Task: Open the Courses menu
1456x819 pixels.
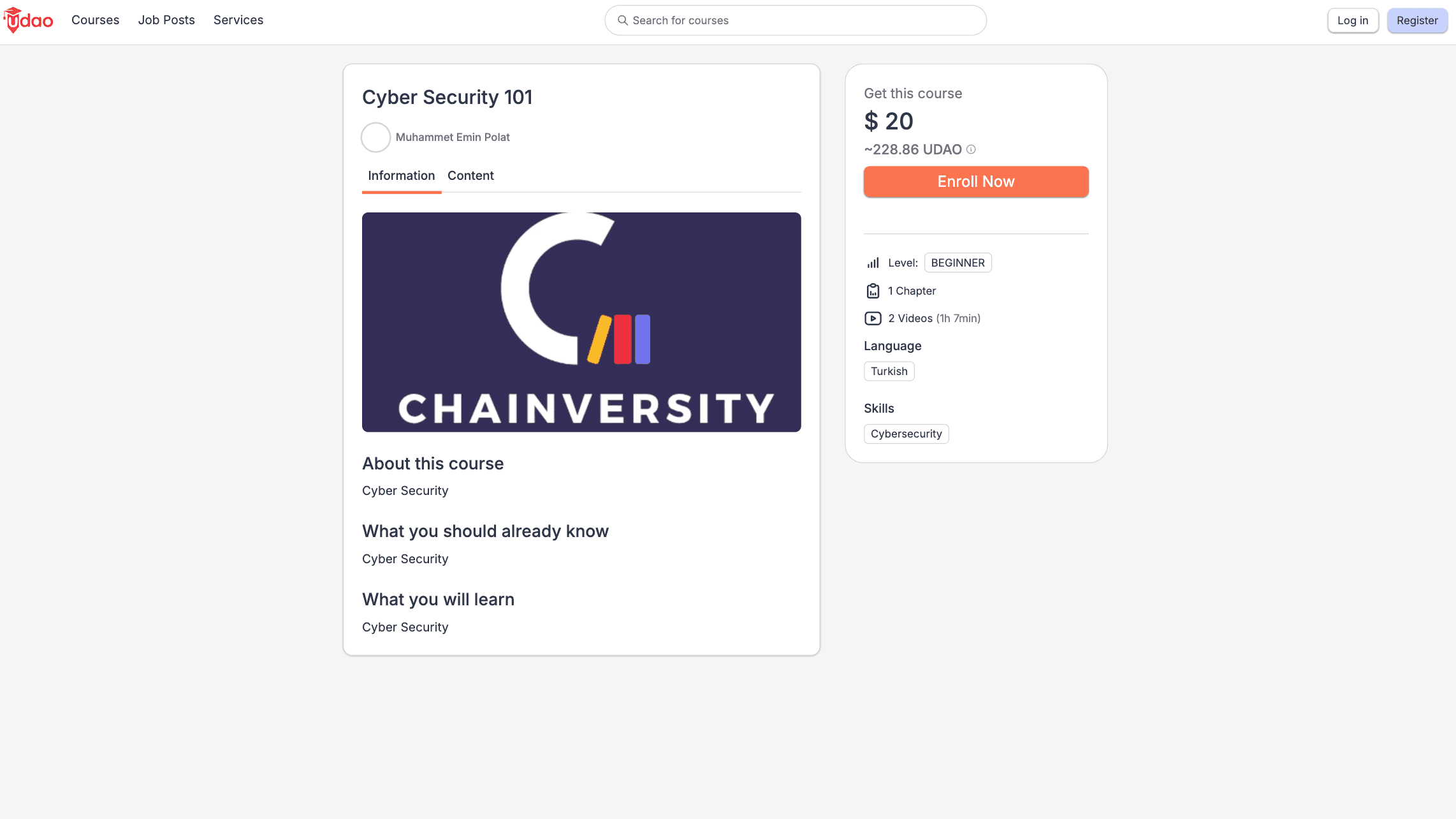Action: tap(95, 20)
